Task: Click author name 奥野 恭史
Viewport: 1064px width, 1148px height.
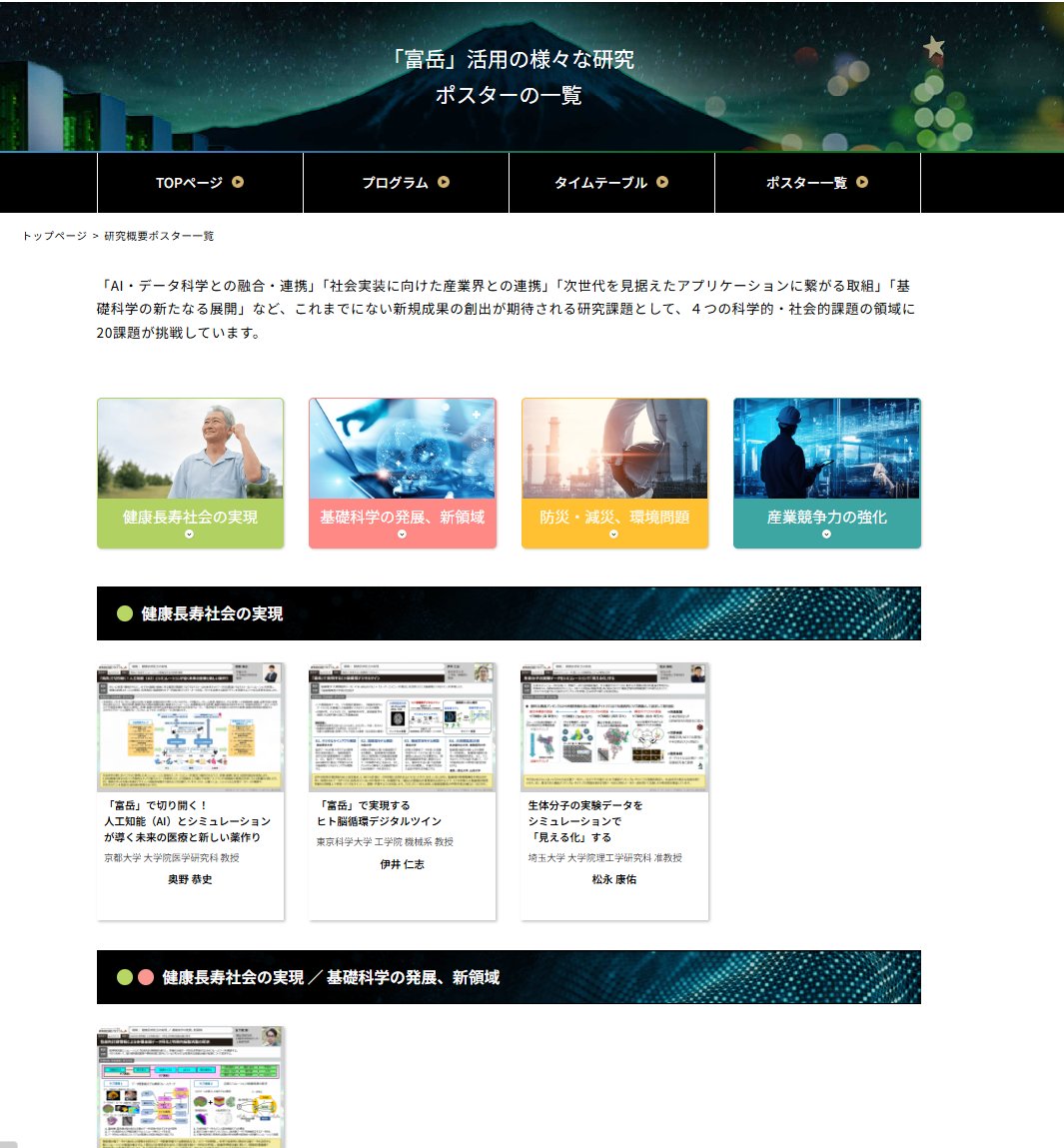Action: tap(190, 879)
